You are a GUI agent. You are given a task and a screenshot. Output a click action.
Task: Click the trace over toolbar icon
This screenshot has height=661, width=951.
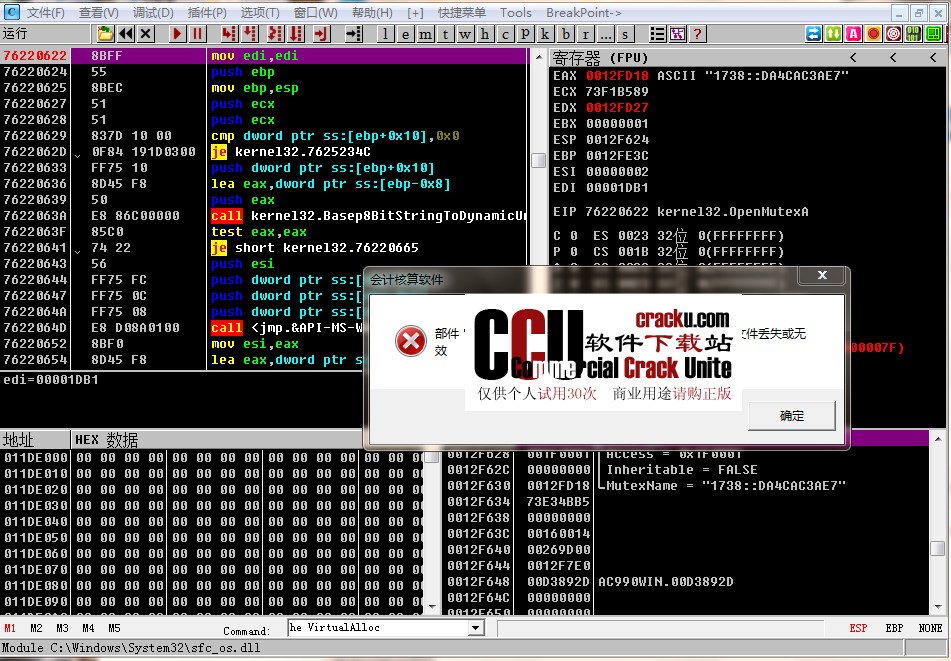tap(296, 34)
